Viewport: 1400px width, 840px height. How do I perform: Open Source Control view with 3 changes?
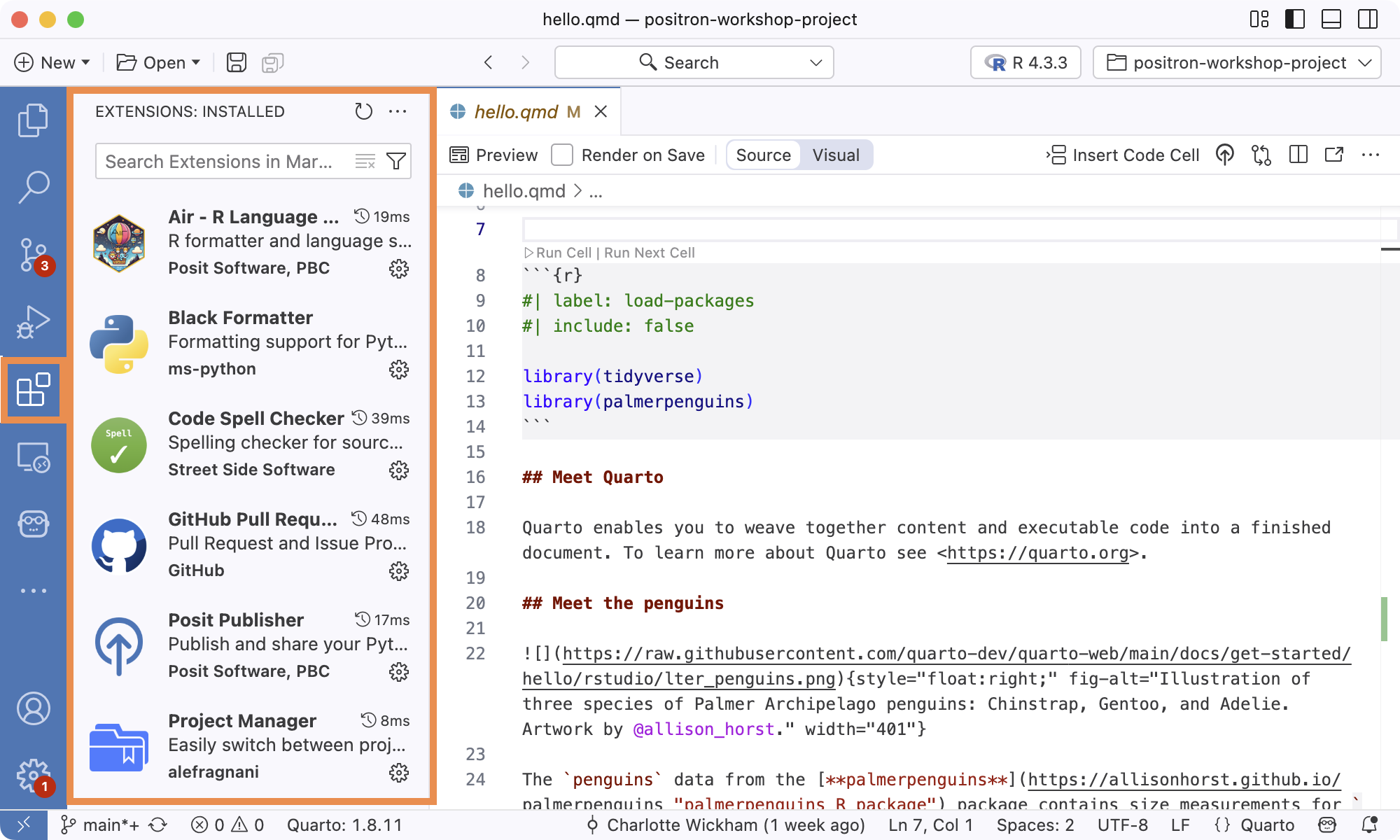(33, 255)
